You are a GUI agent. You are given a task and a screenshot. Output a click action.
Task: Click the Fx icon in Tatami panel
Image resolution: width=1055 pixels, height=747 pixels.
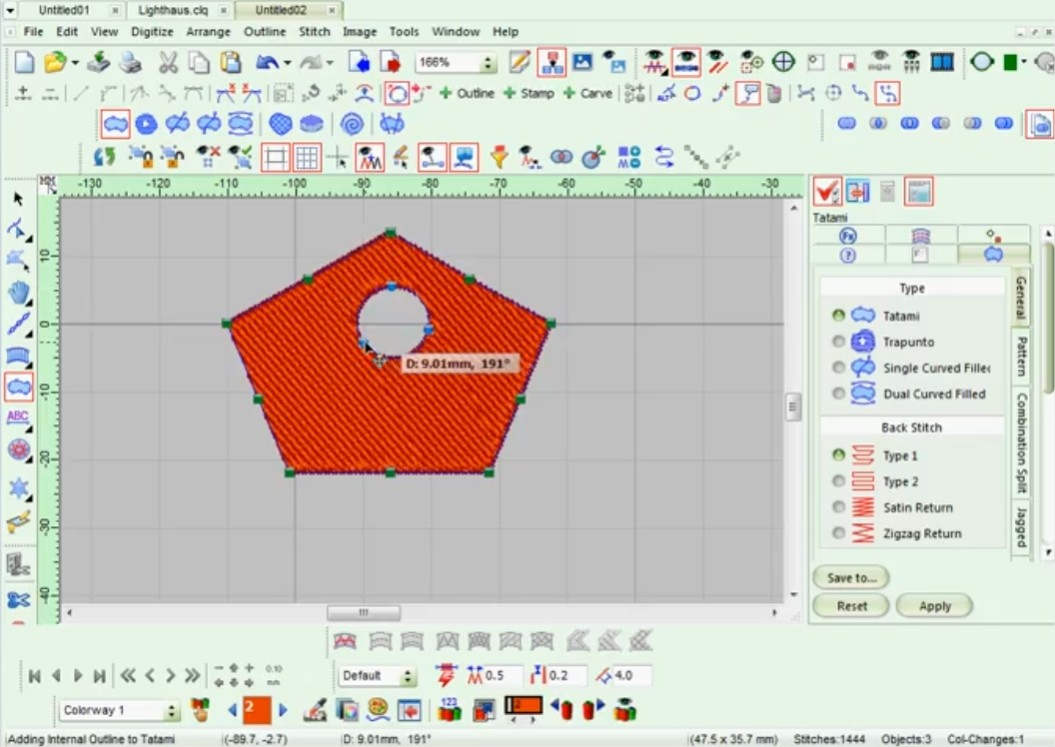click(x=848, y=236)
